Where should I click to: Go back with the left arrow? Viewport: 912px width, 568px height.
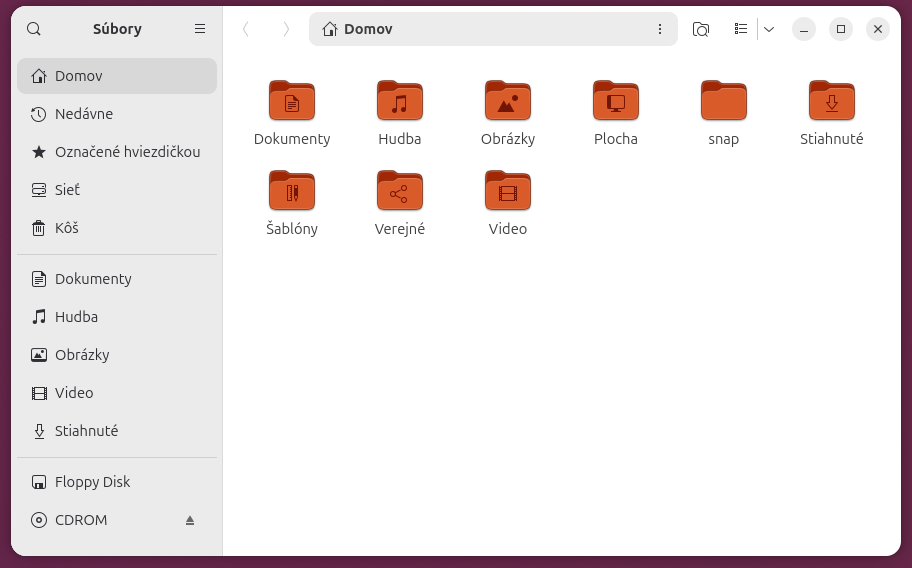[x=245, y=29]
